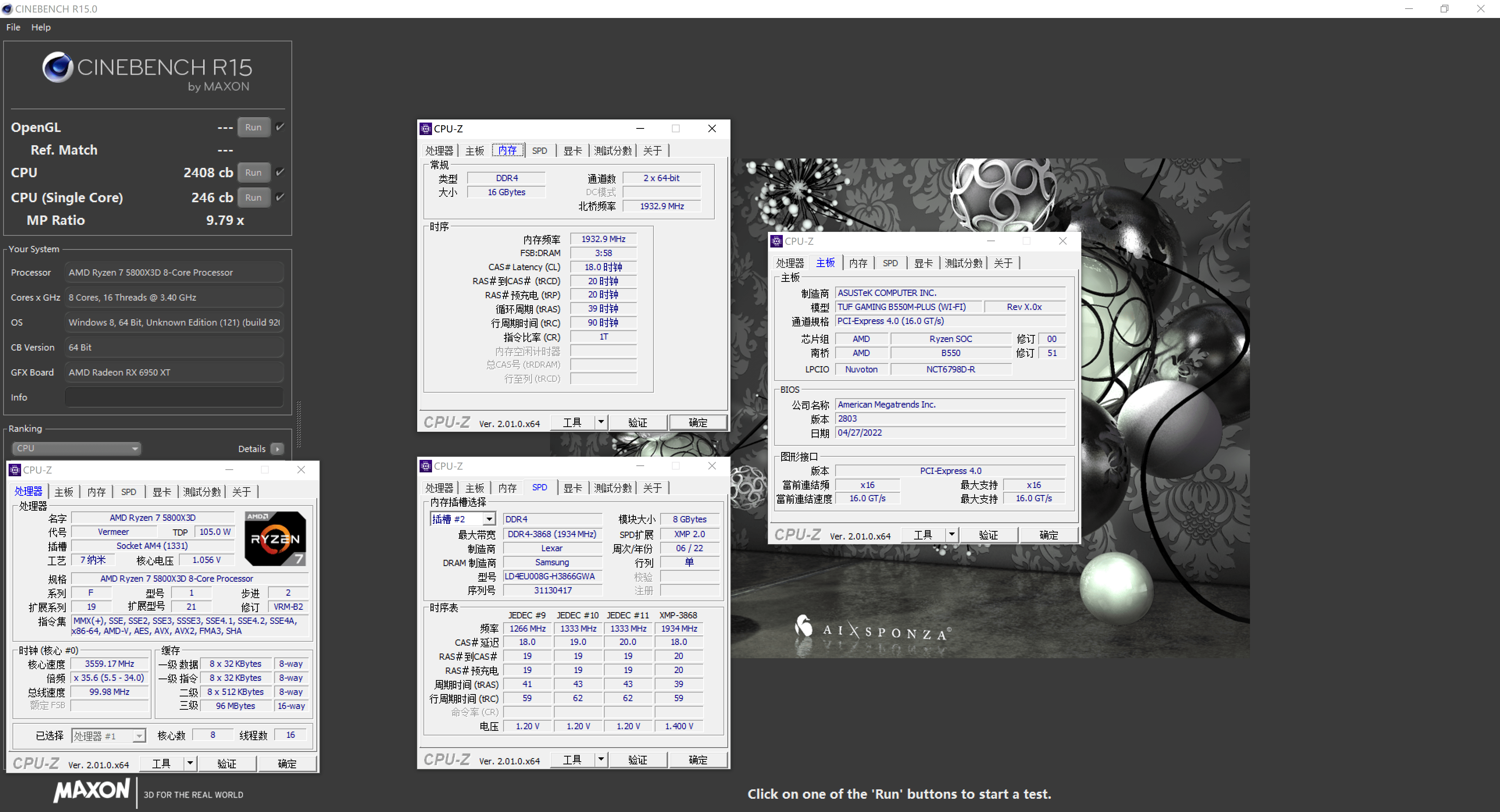
Task: Expand tools arrow in memory CPU-Z window
Action: (601, 422)
